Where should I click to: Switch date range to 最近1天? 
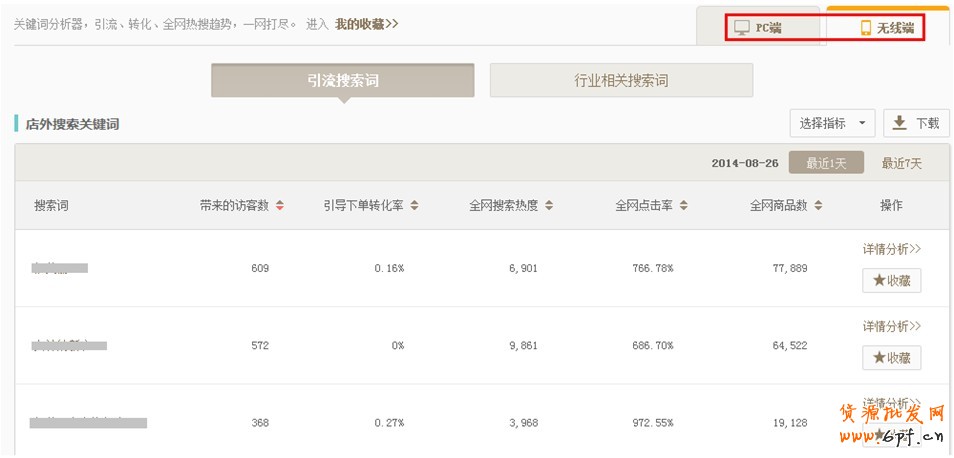[x=826, y=163]
